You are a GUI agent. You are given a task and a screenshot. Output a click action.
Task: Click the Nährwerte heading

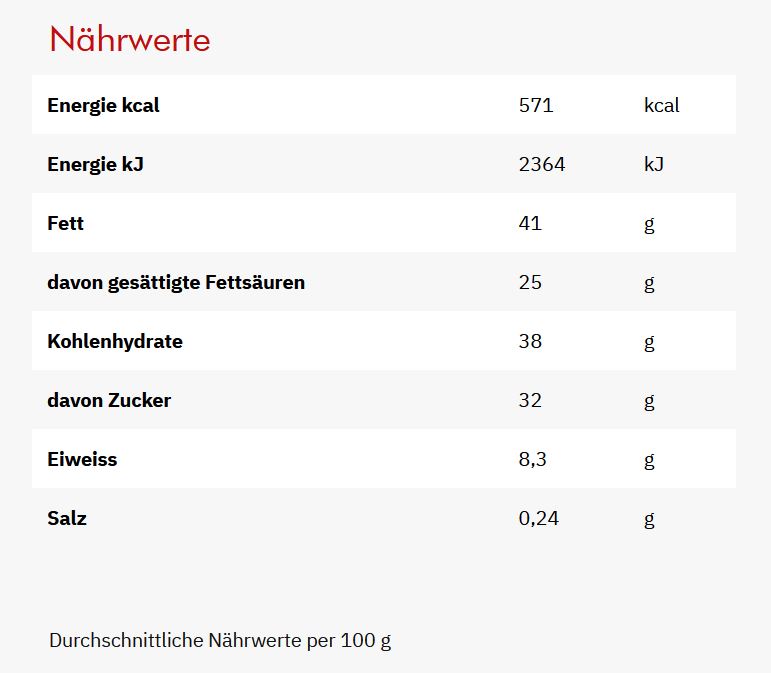(x=130, y=39)
